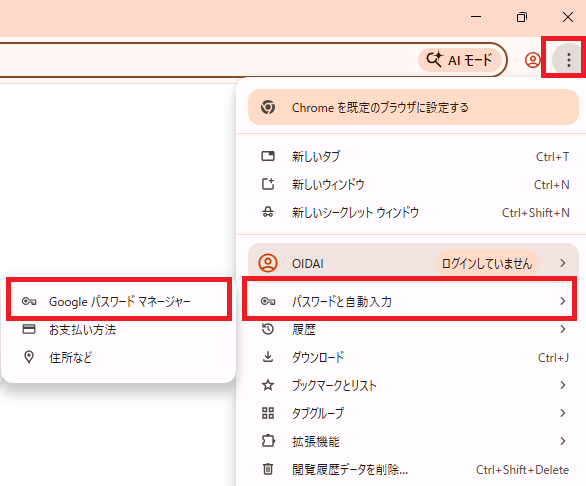Click the 新しいウィンドウ window icon
The height and width of the screenshot is (486, 586).
tap(268, 184)
